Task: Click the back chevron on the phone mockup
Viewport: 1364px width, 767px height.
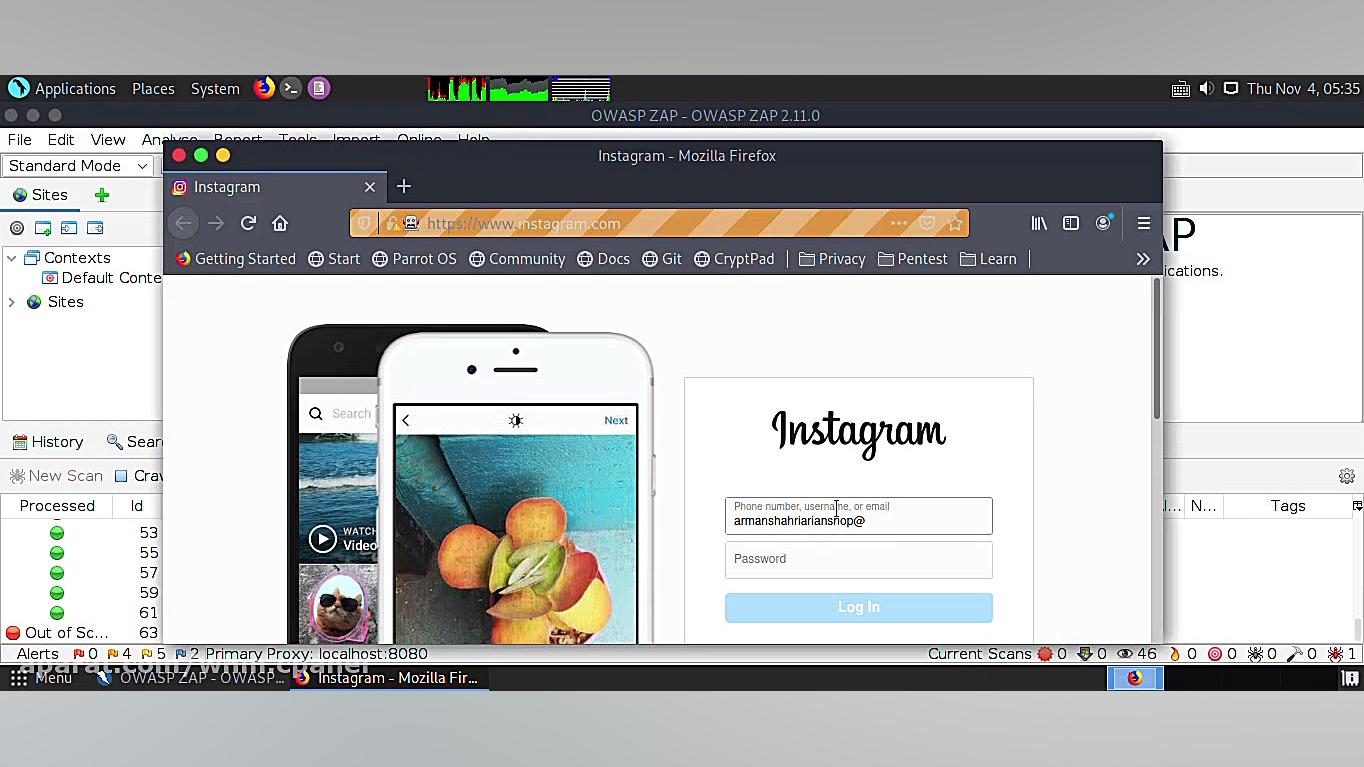Action: click(x=406, y=420)
